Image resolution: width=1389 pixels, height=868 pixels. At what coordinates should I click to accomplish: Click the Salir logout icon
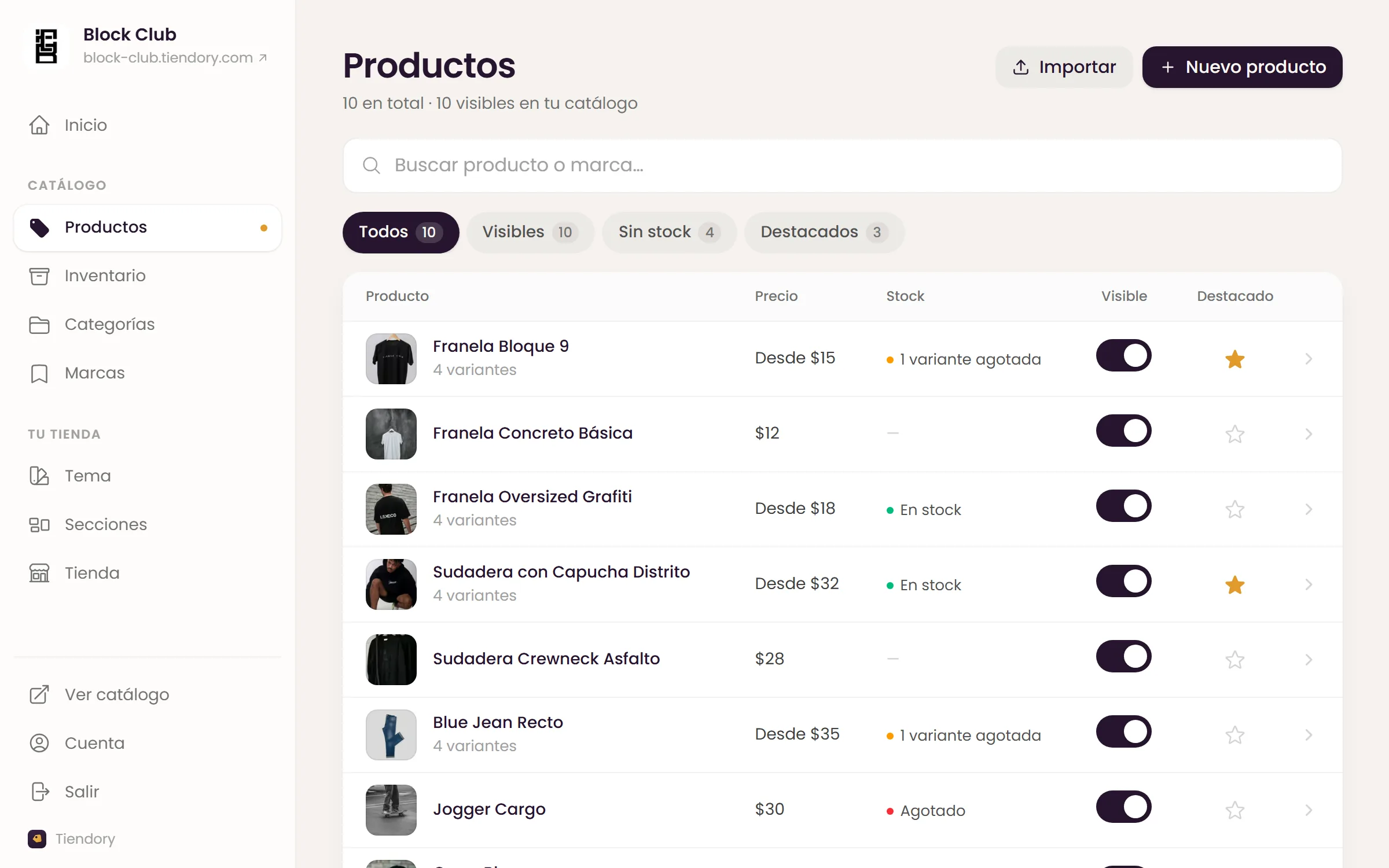click(x=39, y=792)
